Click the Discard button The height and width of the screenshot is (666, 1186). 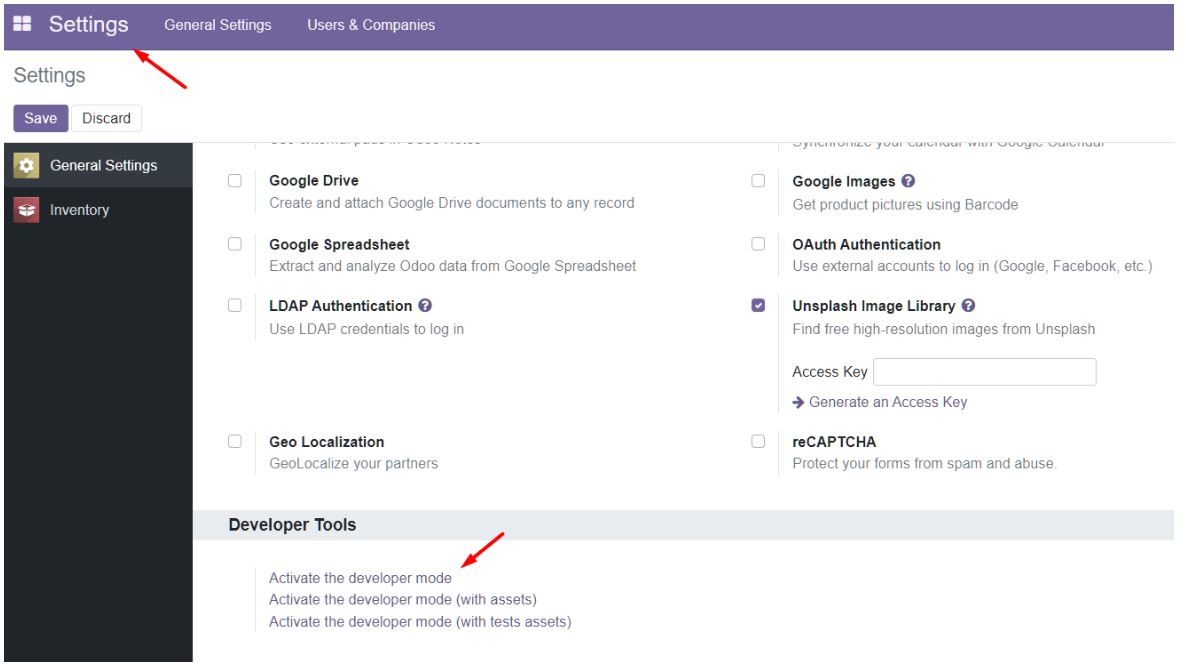(106, 118)
